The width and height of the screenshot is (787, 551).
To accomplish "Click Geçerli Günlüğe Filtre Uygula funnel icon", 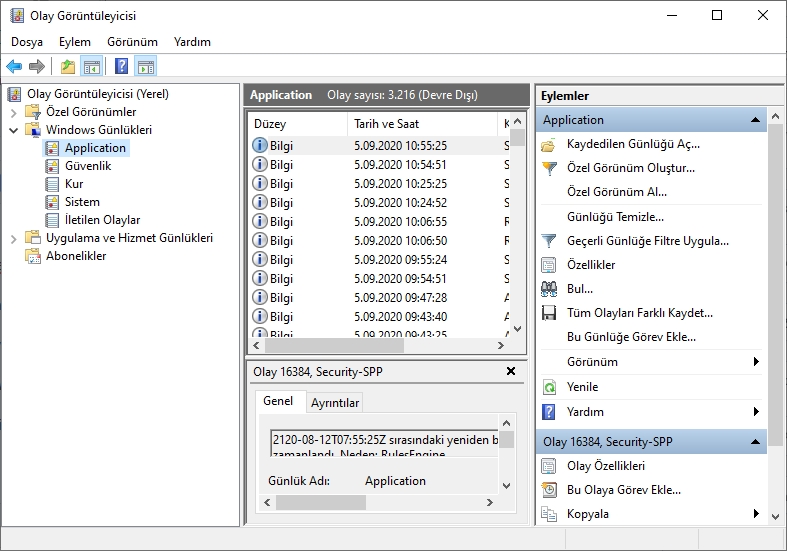I will click(549, 241).
